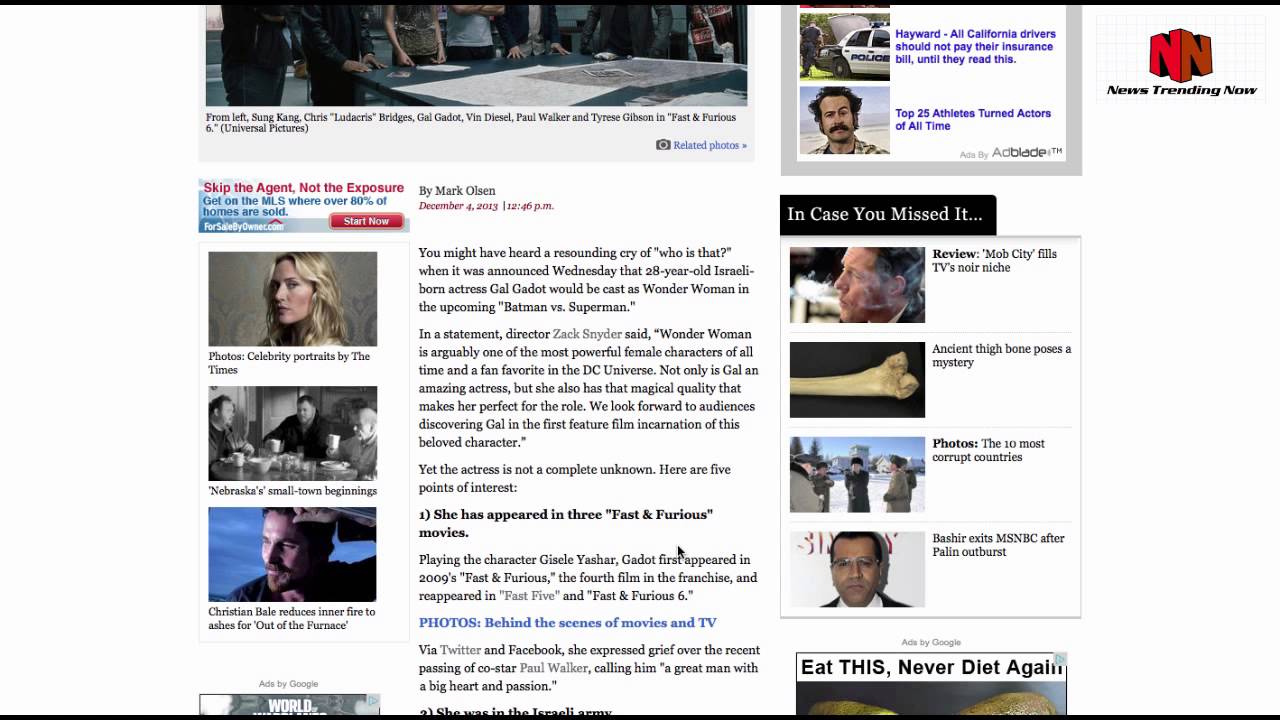The width and height of the screenshot is (1280, 720).
Task: Open the Nebraska small-town beginnings thumbnail
Action: tap(293, 433)
